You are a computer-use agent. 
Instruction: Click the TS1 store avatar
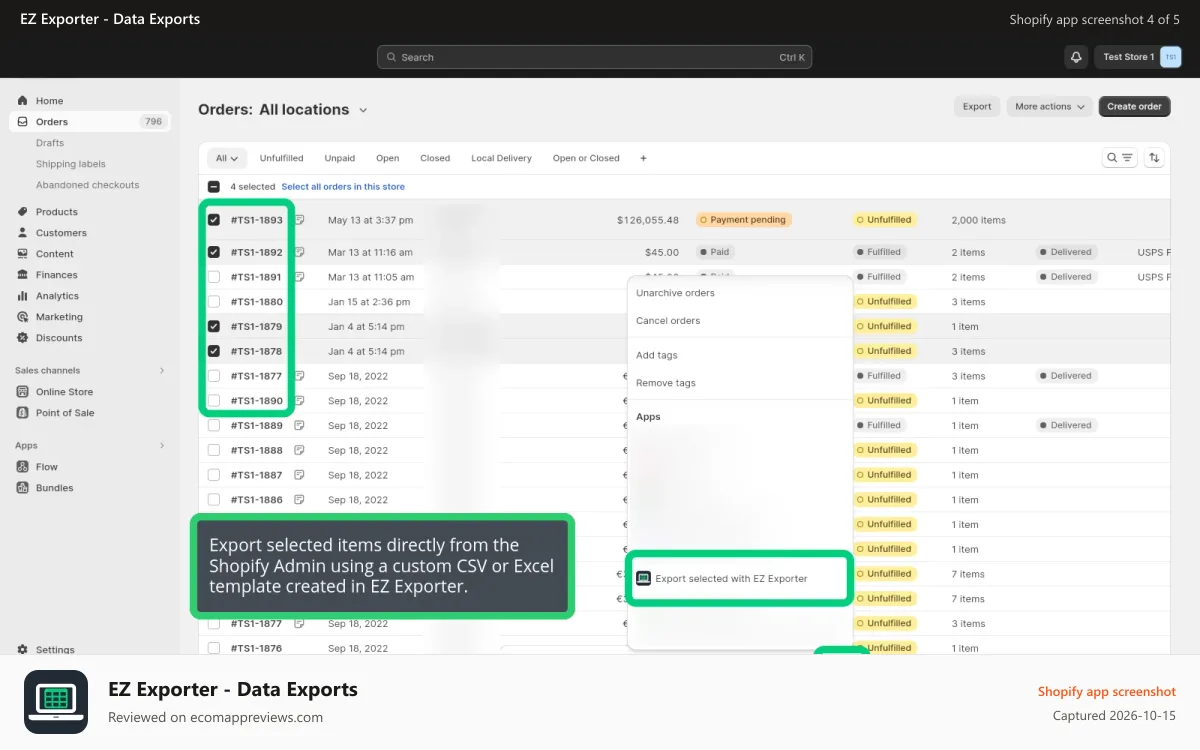(x=1170, y=57)
